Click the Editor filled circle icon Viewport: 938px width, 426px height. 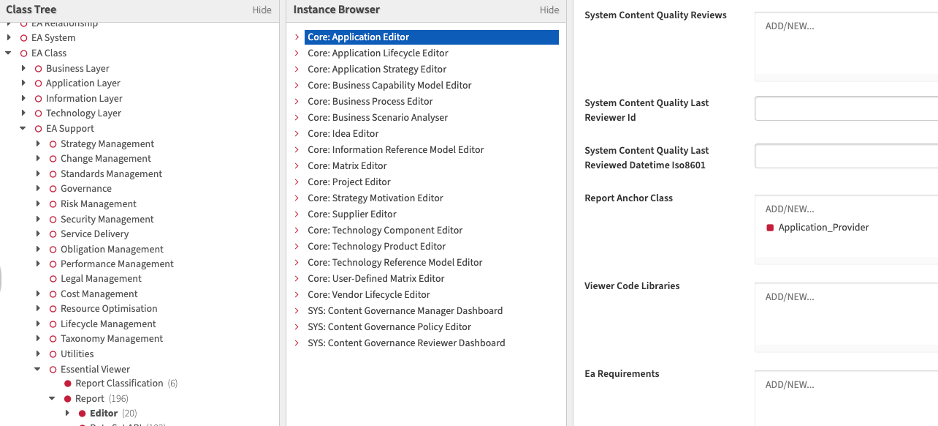[x=82, y=413]
